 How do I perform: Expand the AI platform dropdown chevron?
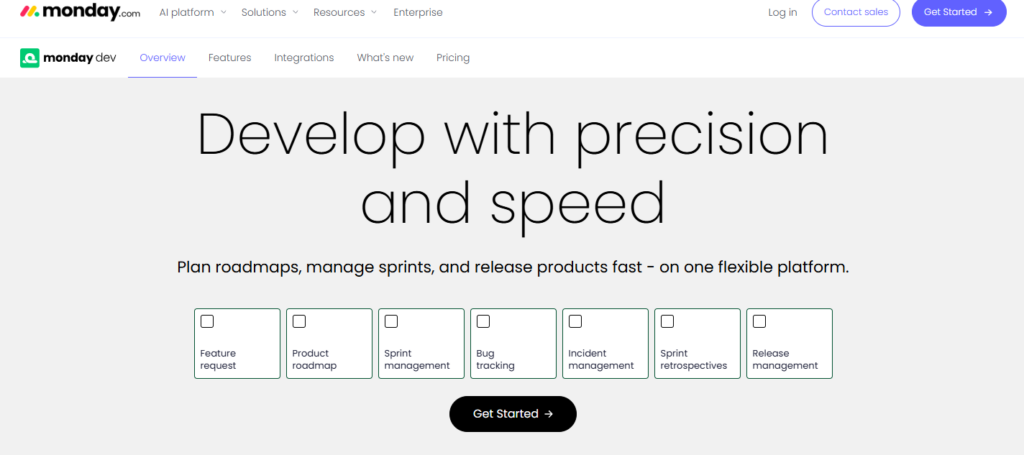click(x=223, y=12)
